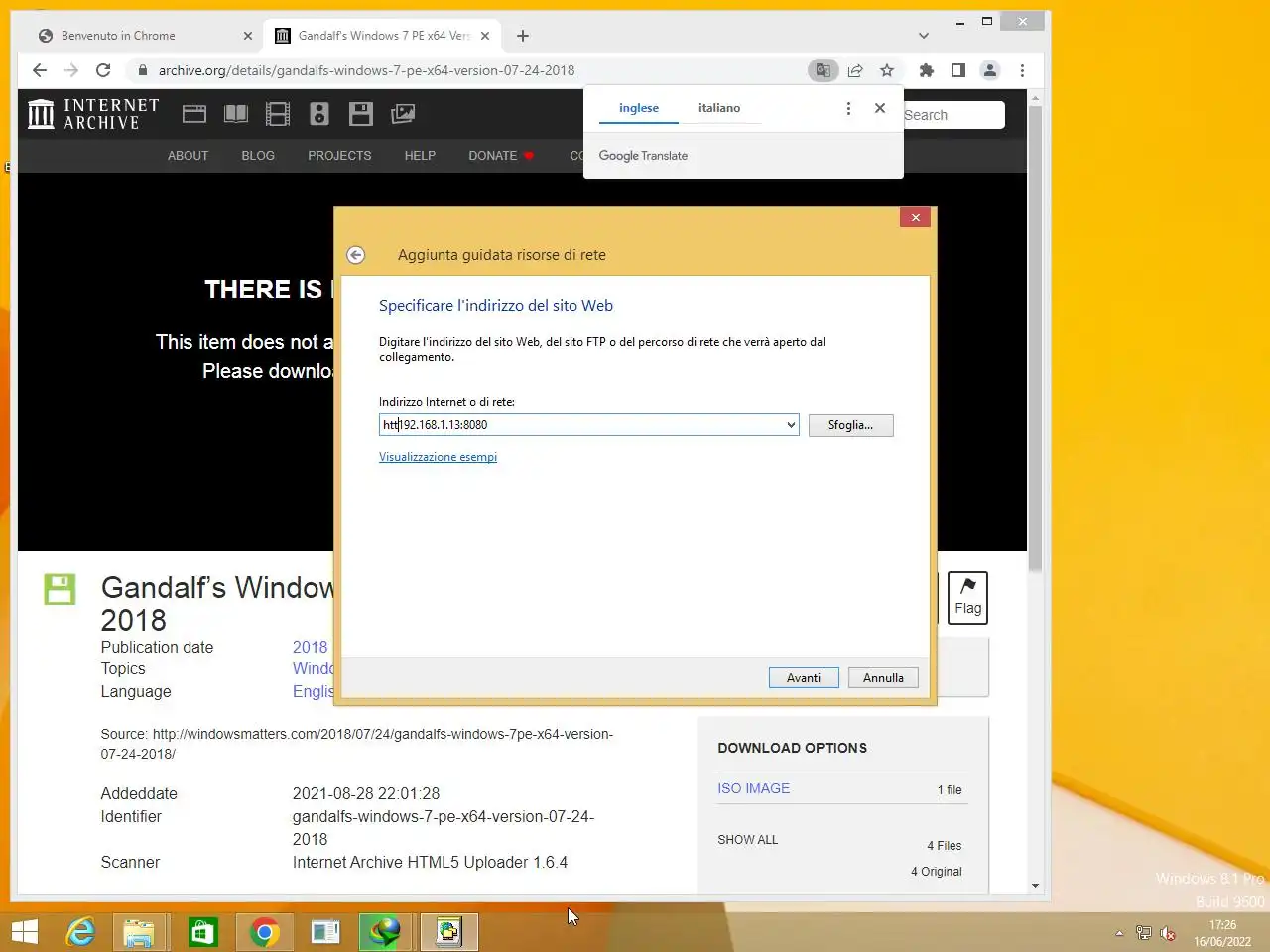Click the Avanti button
1270x952 pixels.
click(804, 678)
